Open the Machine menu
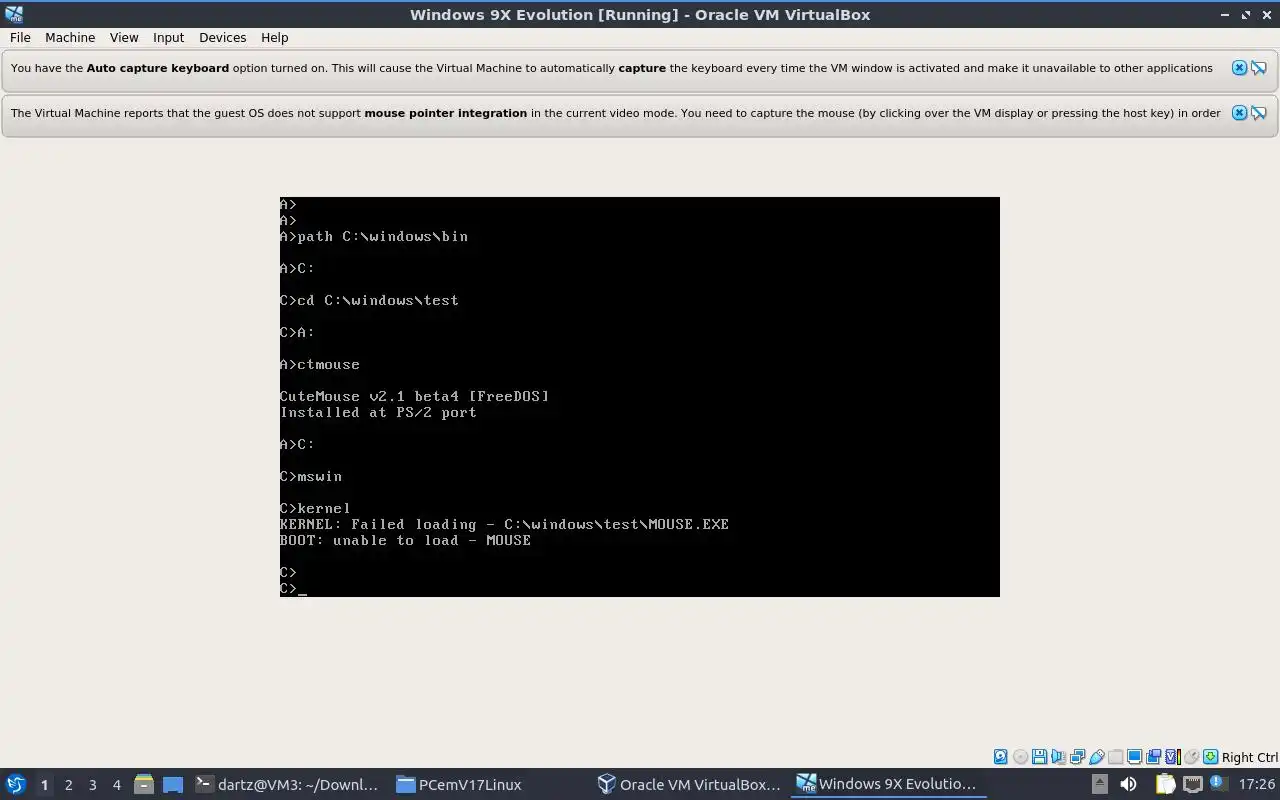This screenshot has width=1280, height=800. point(70,37)
